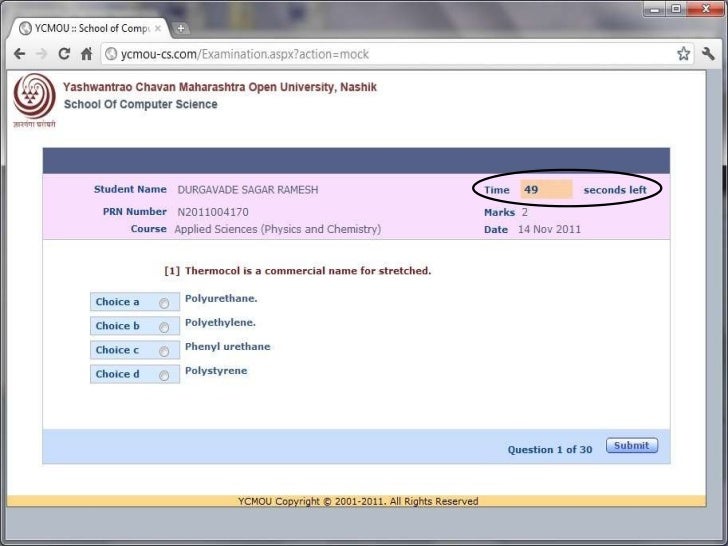Click the answer text Phenyl urethane
The height and width of the screenshot is (546, 728).
pos(228,347)
